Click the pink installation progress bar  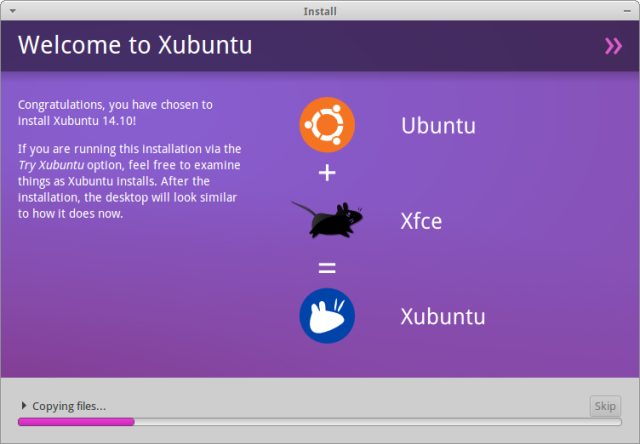click(x=320, y=422)
